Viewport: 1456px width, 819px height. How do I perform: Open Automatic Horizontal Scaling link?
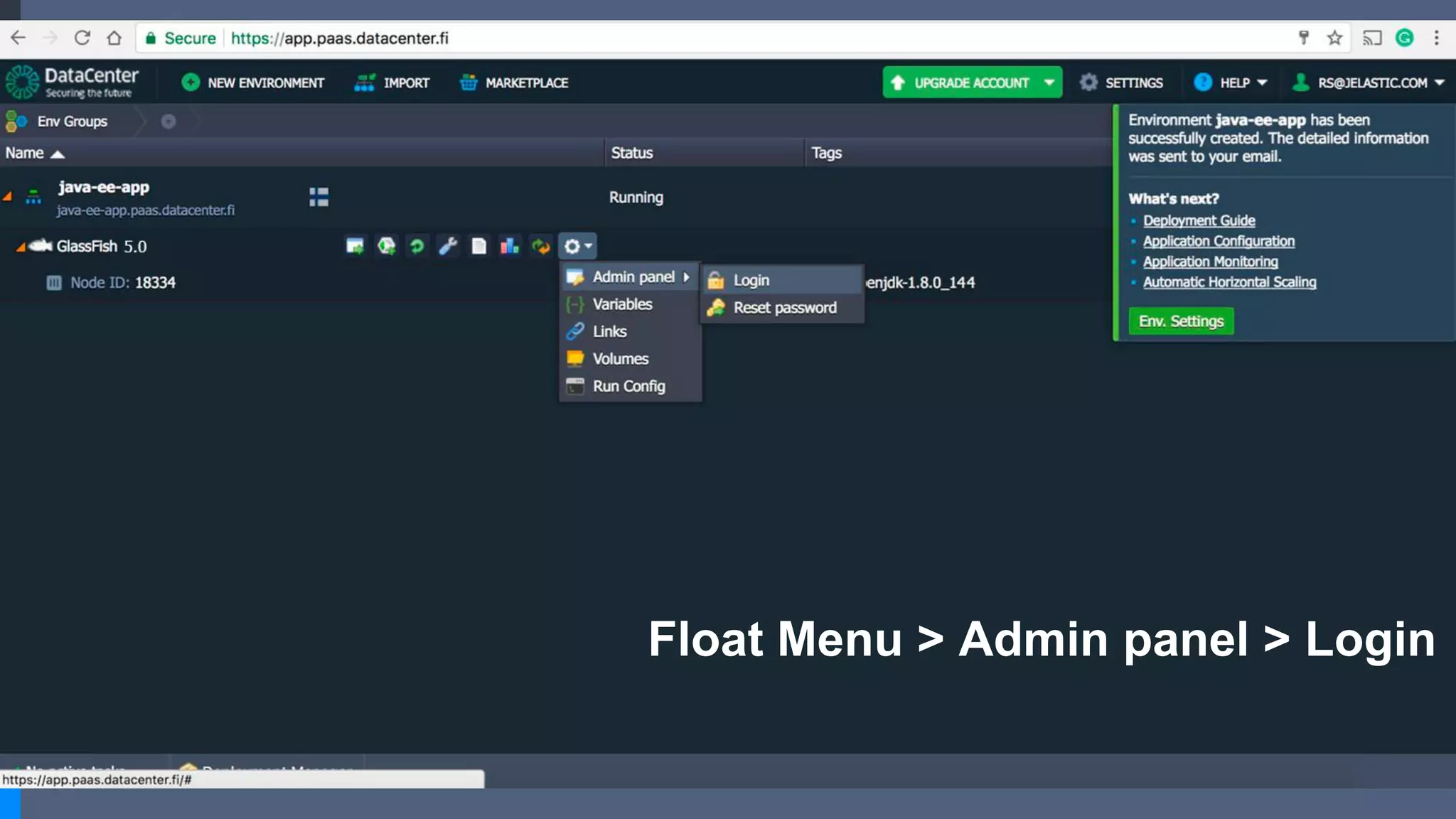[1229, 282]
